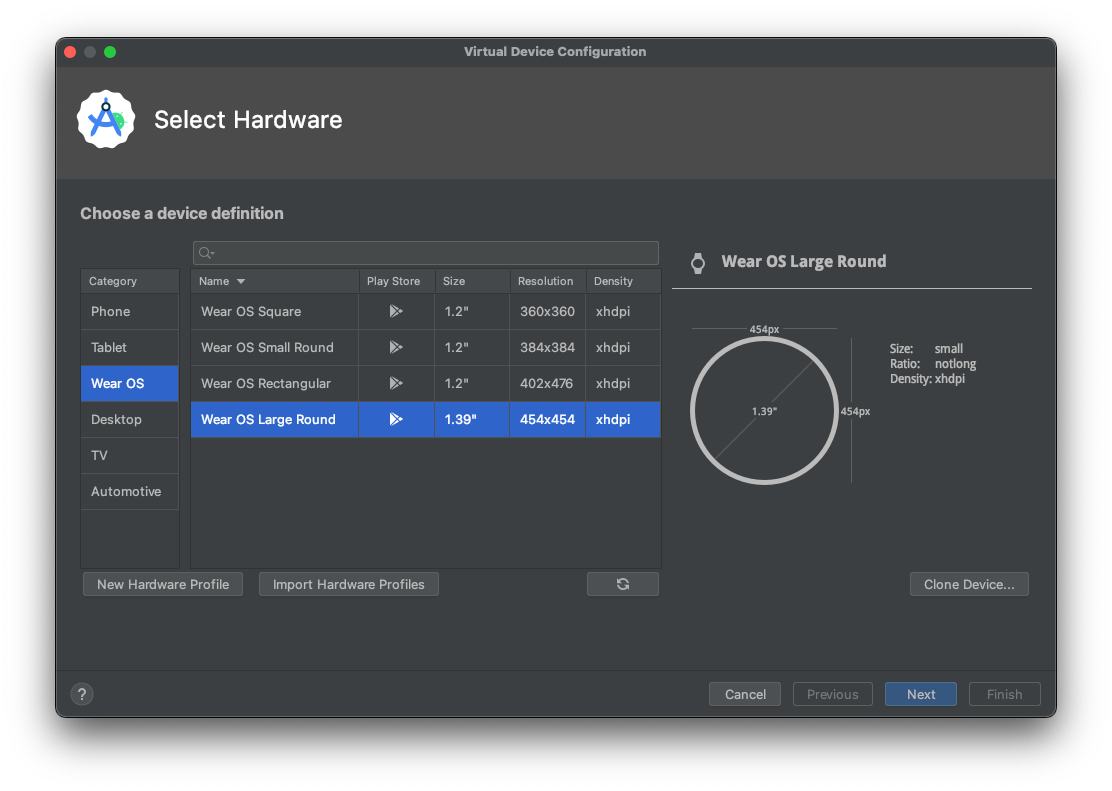Select the TV category
Viewport: 1112px width, 791px height.
tap(130, 455)
